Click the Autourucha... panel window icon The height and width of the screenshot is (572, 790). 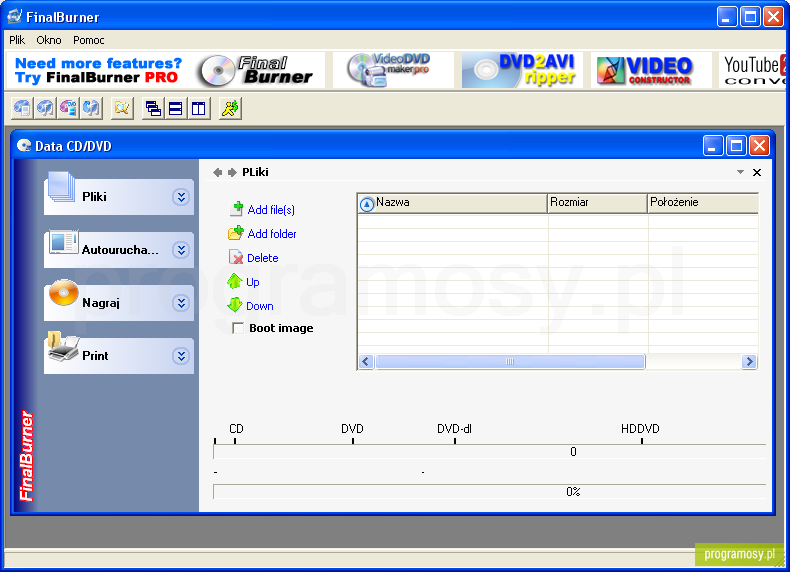tap(63, 242)
